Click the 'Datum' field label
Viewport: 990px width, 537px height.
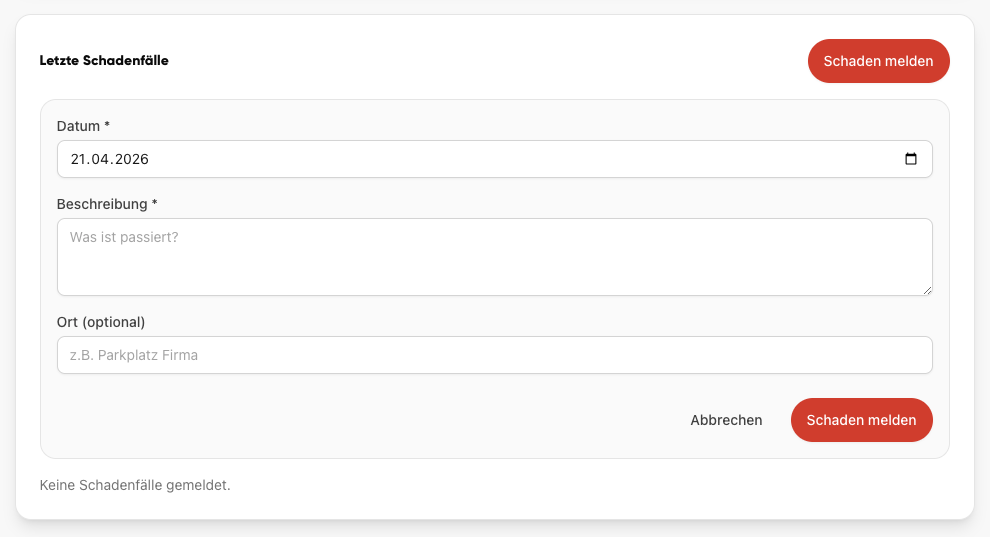tap(78, 126)
